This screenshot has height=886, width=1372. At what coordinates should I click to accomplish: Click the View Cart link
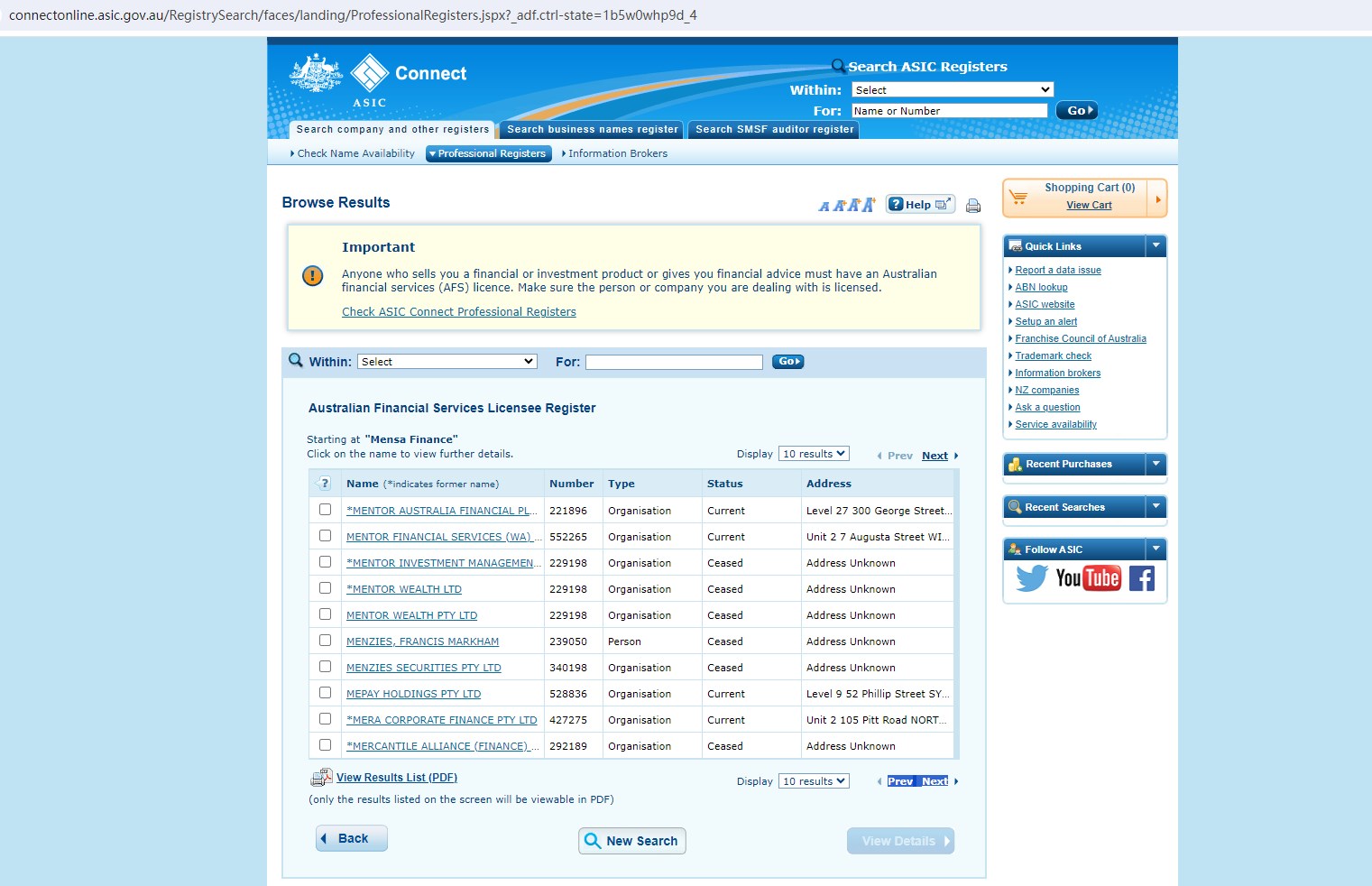tap(1089, 205)
